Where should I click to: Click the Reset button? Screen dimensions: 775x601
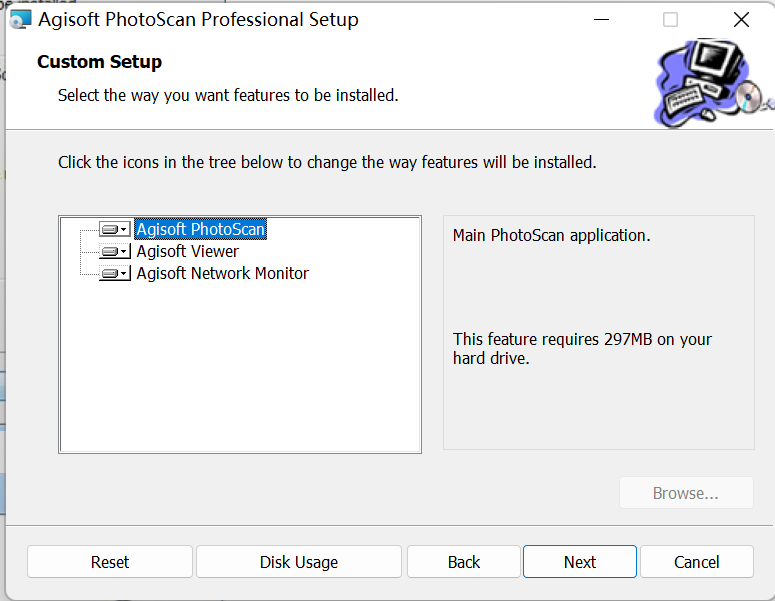110,562
